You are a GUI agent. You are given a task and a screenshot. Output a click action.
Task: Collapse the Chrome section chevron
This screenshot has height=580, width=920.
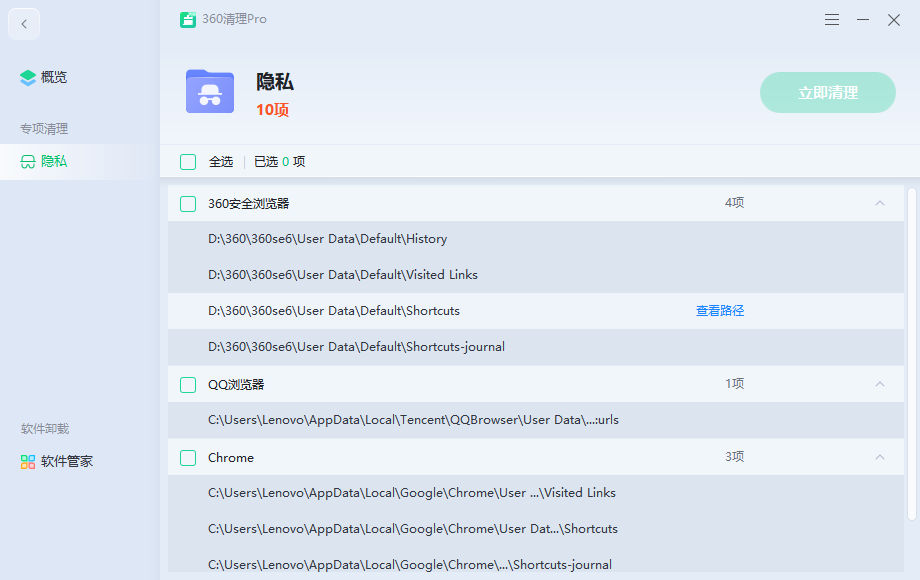click(x=880, y=457)
